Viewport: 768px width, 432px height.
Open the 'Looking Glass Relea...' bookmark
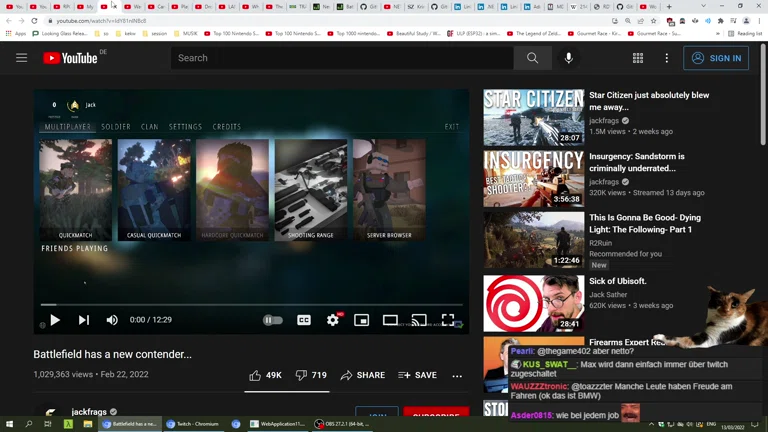[x=60, y=33]
